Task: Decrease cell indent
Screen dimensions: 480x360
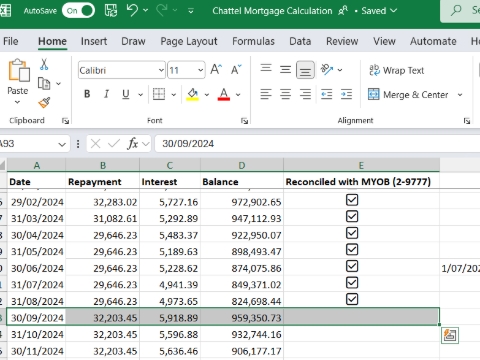Action: pos(326,94)
